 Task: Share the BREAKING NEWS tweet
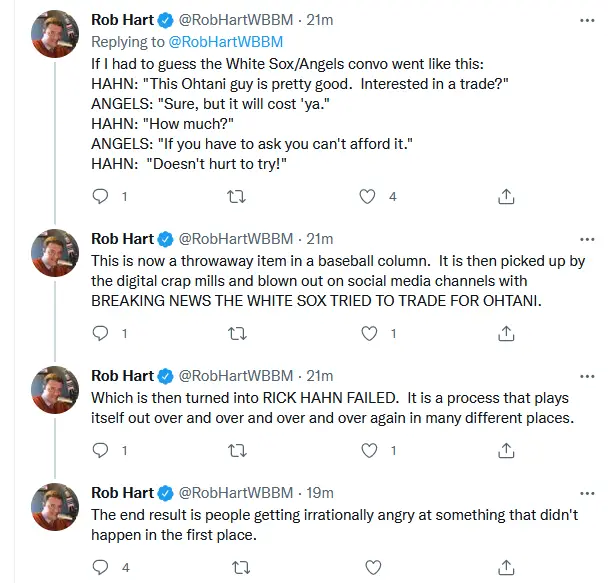click(x=506, y=333)
